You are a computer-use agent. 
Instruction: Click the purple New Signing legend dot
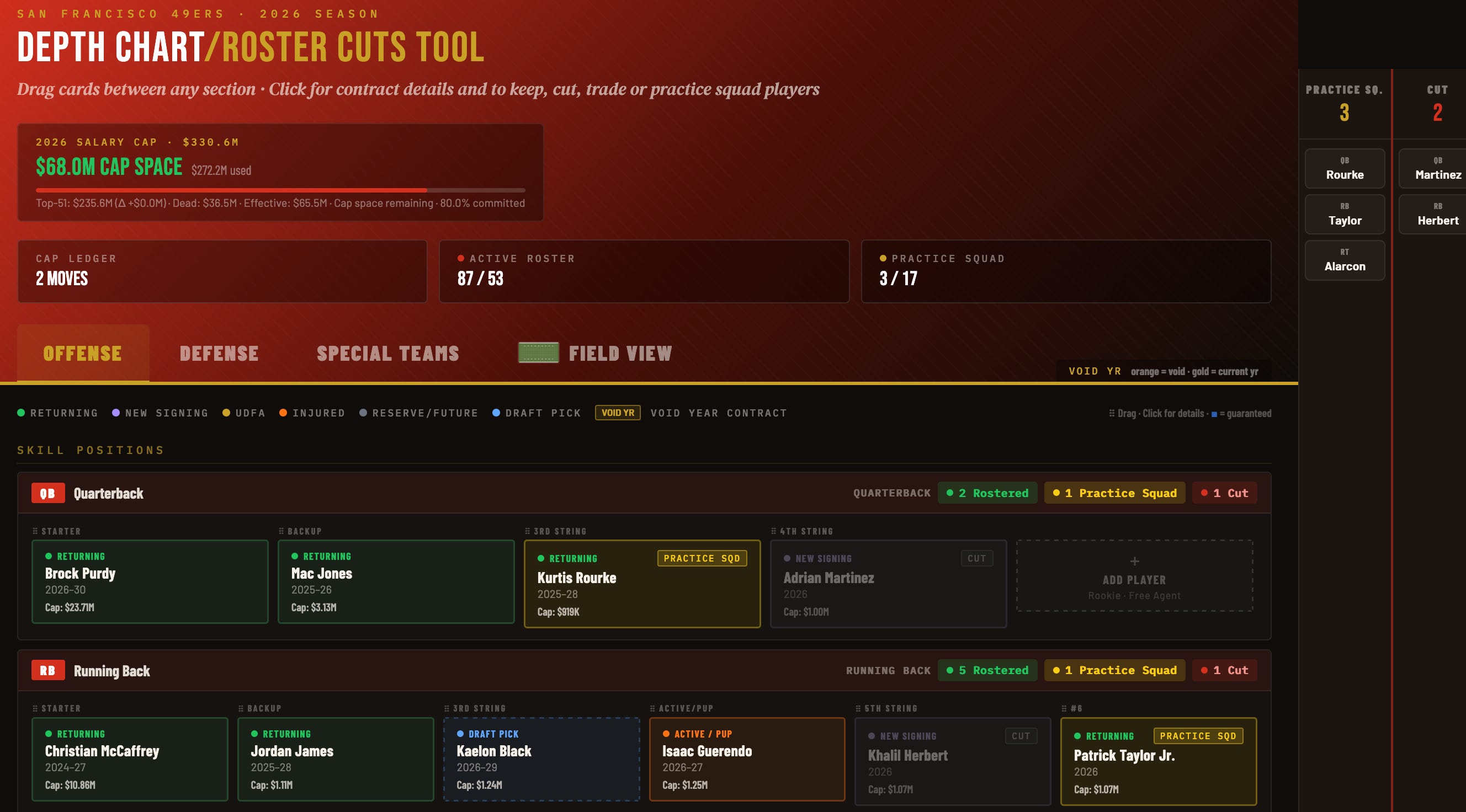tap(116, 413)
